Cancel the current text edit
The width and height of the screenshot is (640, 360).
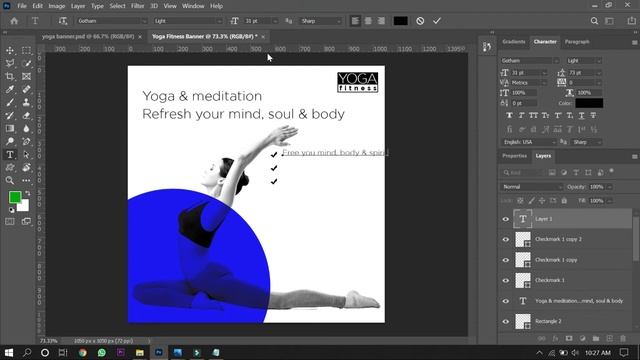420,21
